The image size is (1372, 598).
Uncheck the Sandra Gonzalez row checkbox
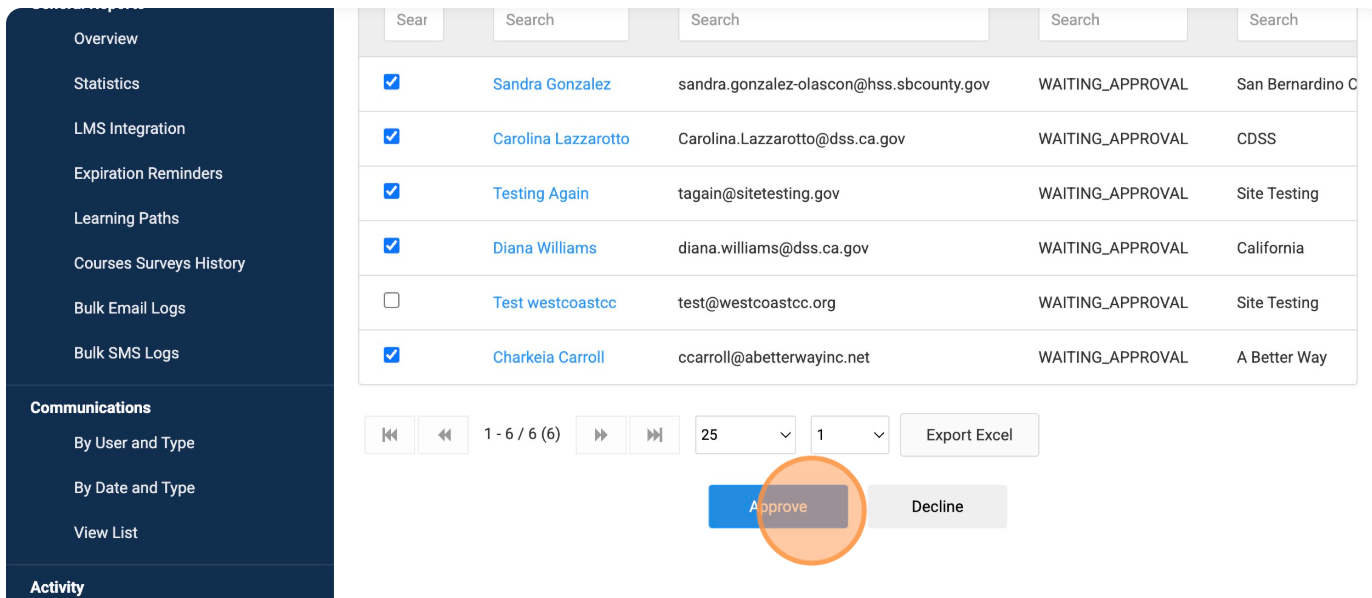pyautogui.click(x=392, y=82)
